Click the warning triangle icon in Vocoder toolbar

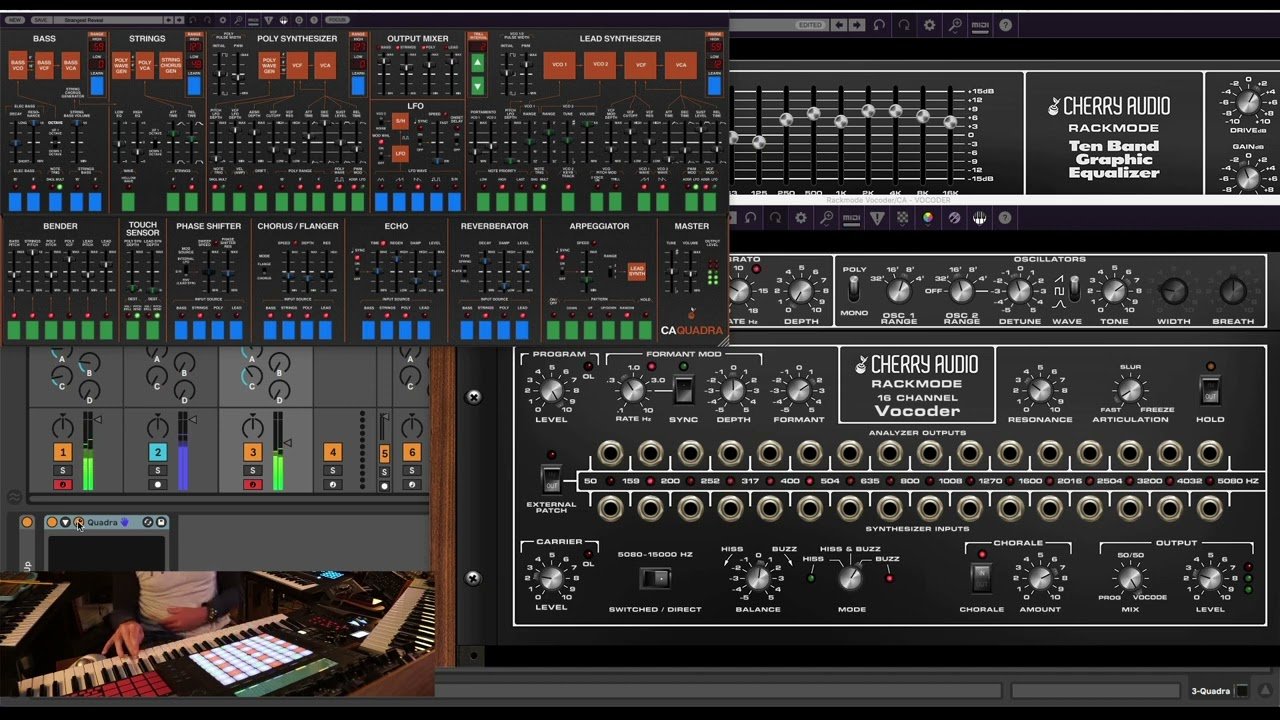[878, 217]
